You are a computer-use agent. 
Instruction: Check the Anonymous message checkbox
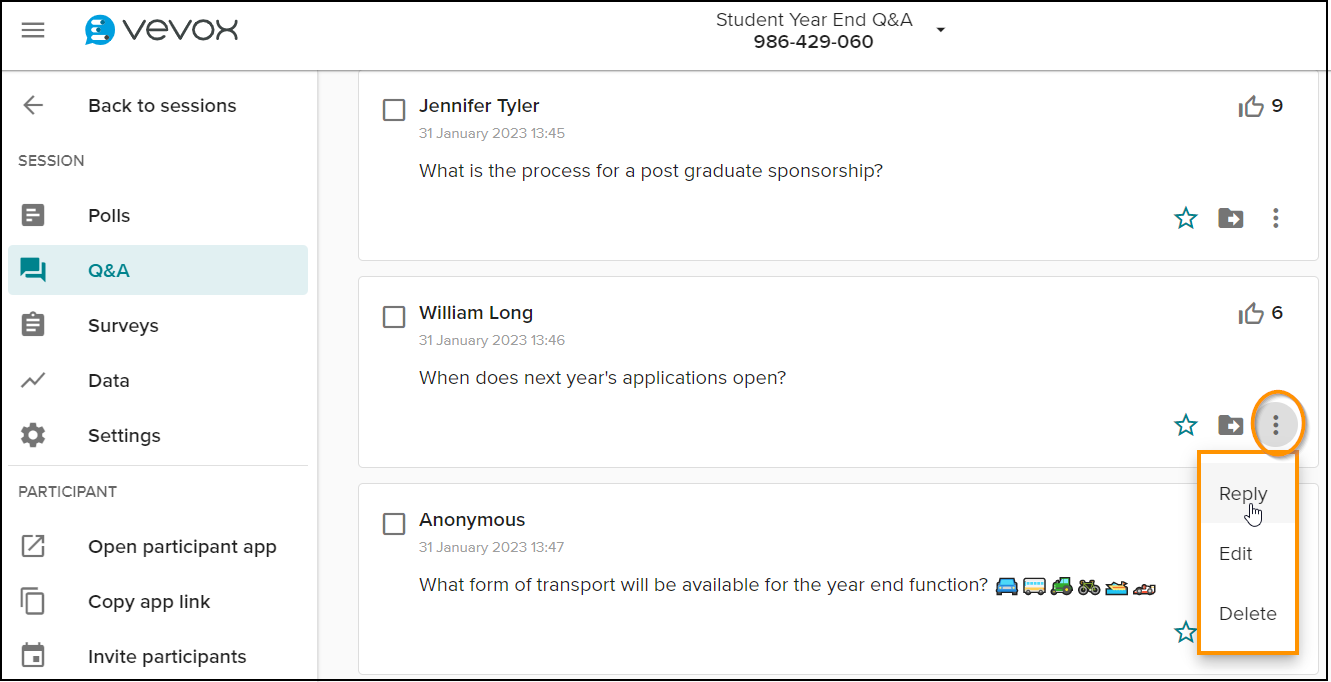tap(394, 523)
